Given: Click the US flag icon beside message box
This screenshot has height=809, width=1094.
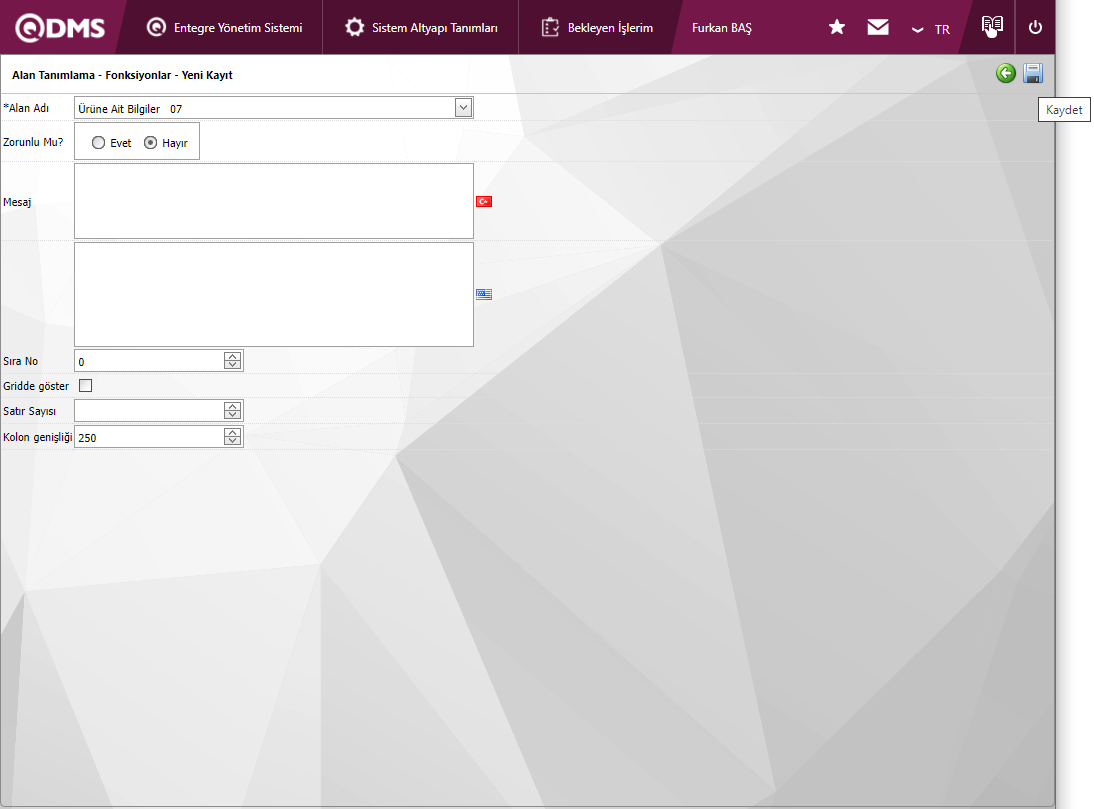Looking at the screenshot, I should click(484, 294).
